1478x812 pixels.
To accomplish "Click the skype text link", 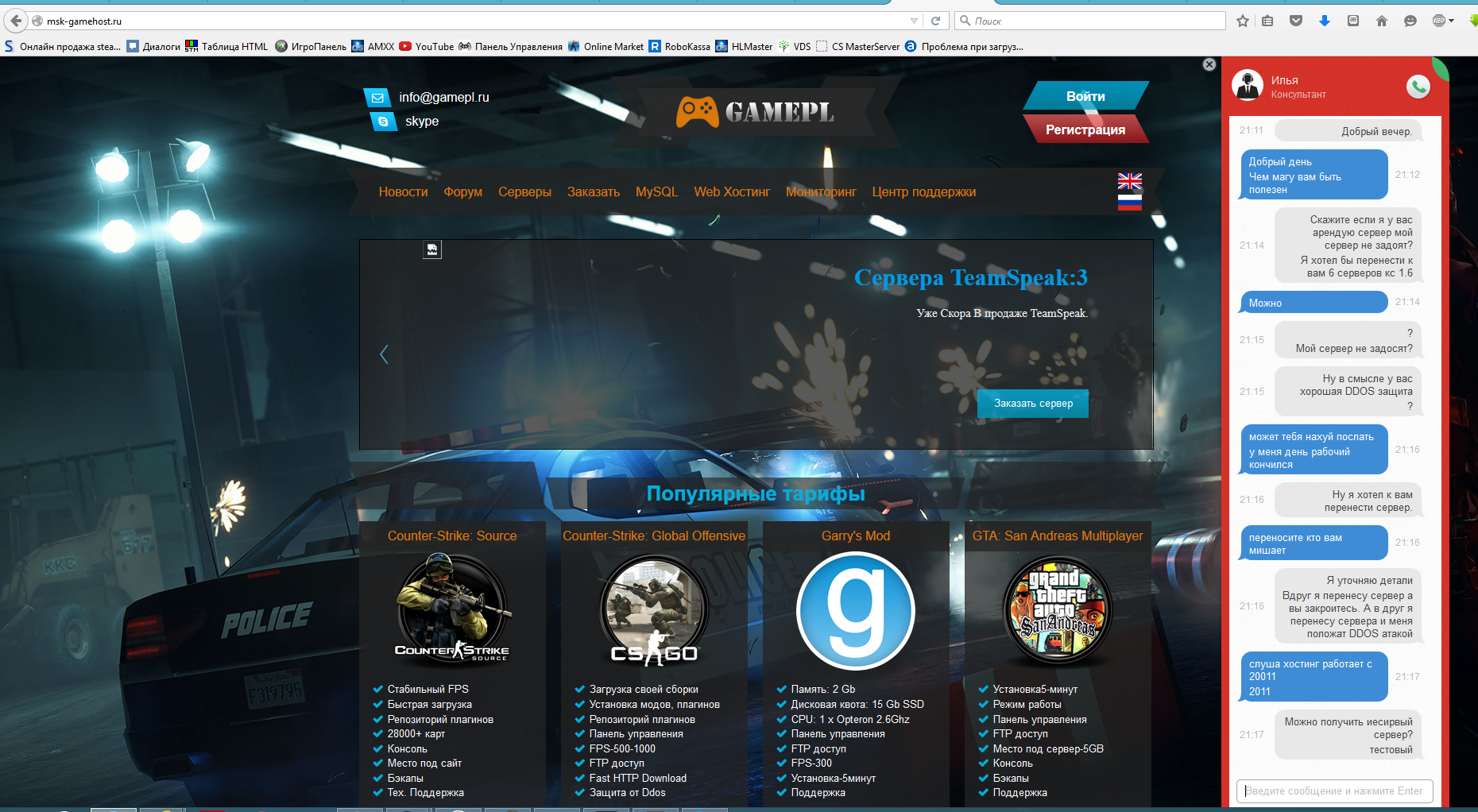I will (422, 122).
